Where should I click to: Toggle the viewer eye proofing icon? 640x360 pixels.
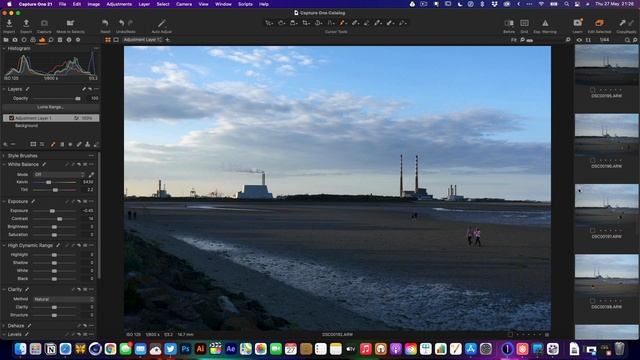579,40
